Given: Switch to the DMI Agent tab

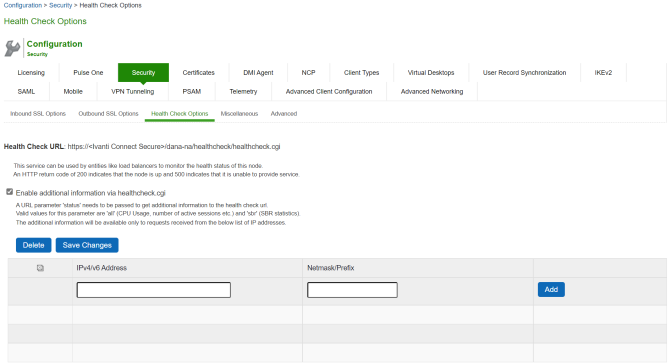Looking at the screenshot, I should click(258, 72).
